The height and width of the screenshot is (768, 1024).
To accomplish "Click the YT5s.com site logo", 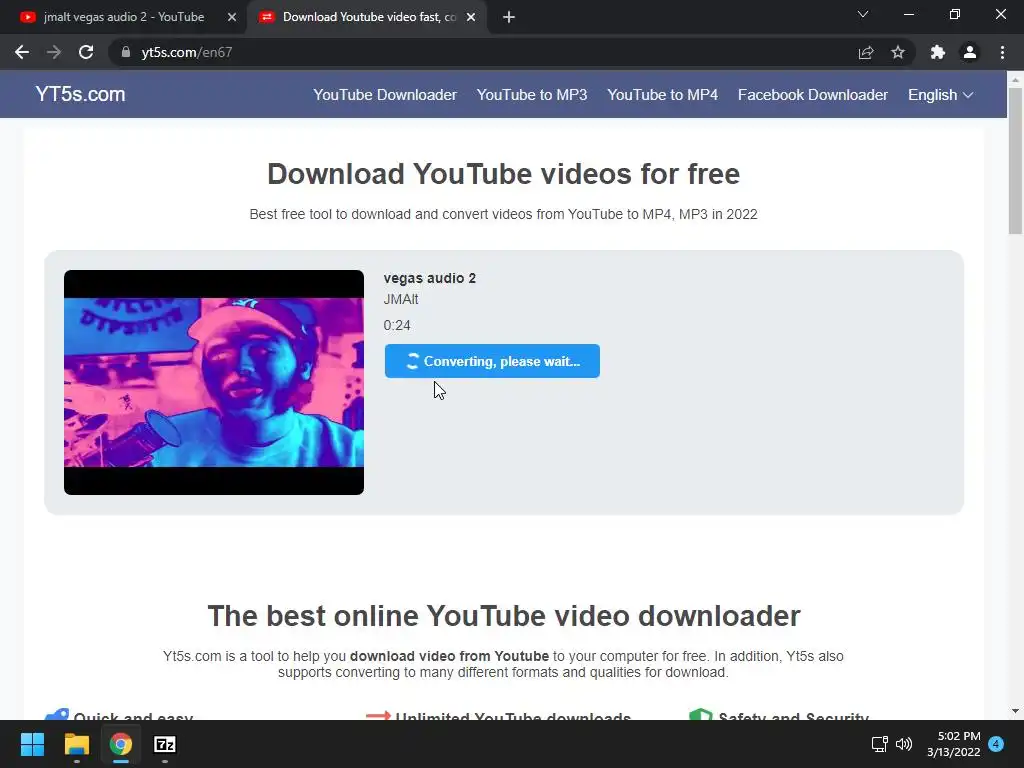I will tap(80, 94).
